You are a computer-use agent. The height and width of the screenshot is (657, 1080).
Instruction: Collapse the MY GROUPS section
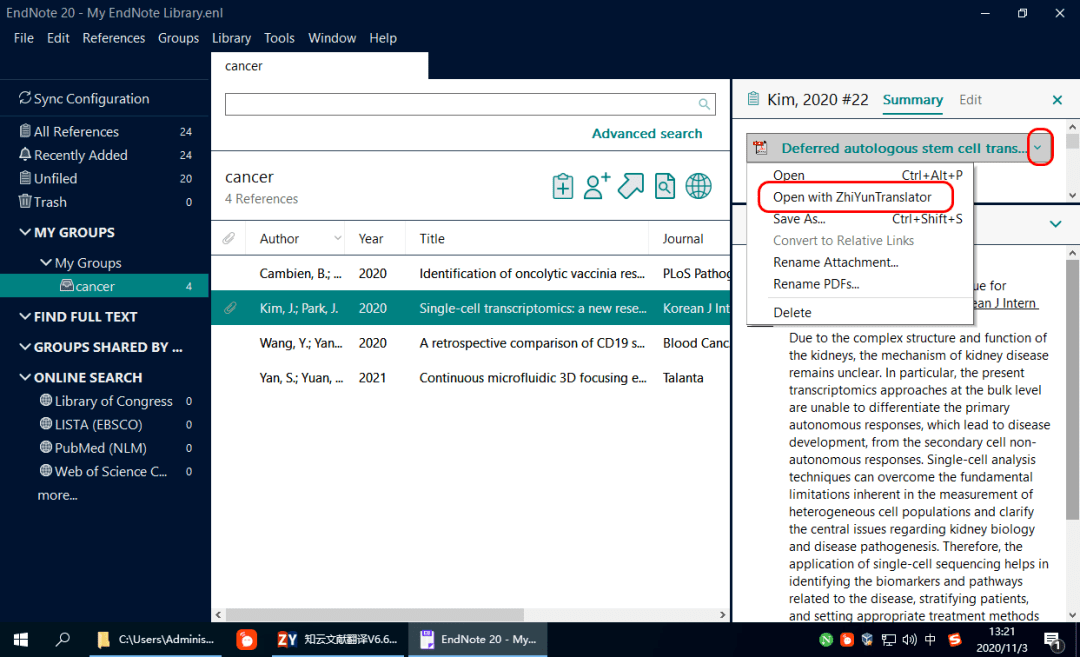[x=25, y=232]
